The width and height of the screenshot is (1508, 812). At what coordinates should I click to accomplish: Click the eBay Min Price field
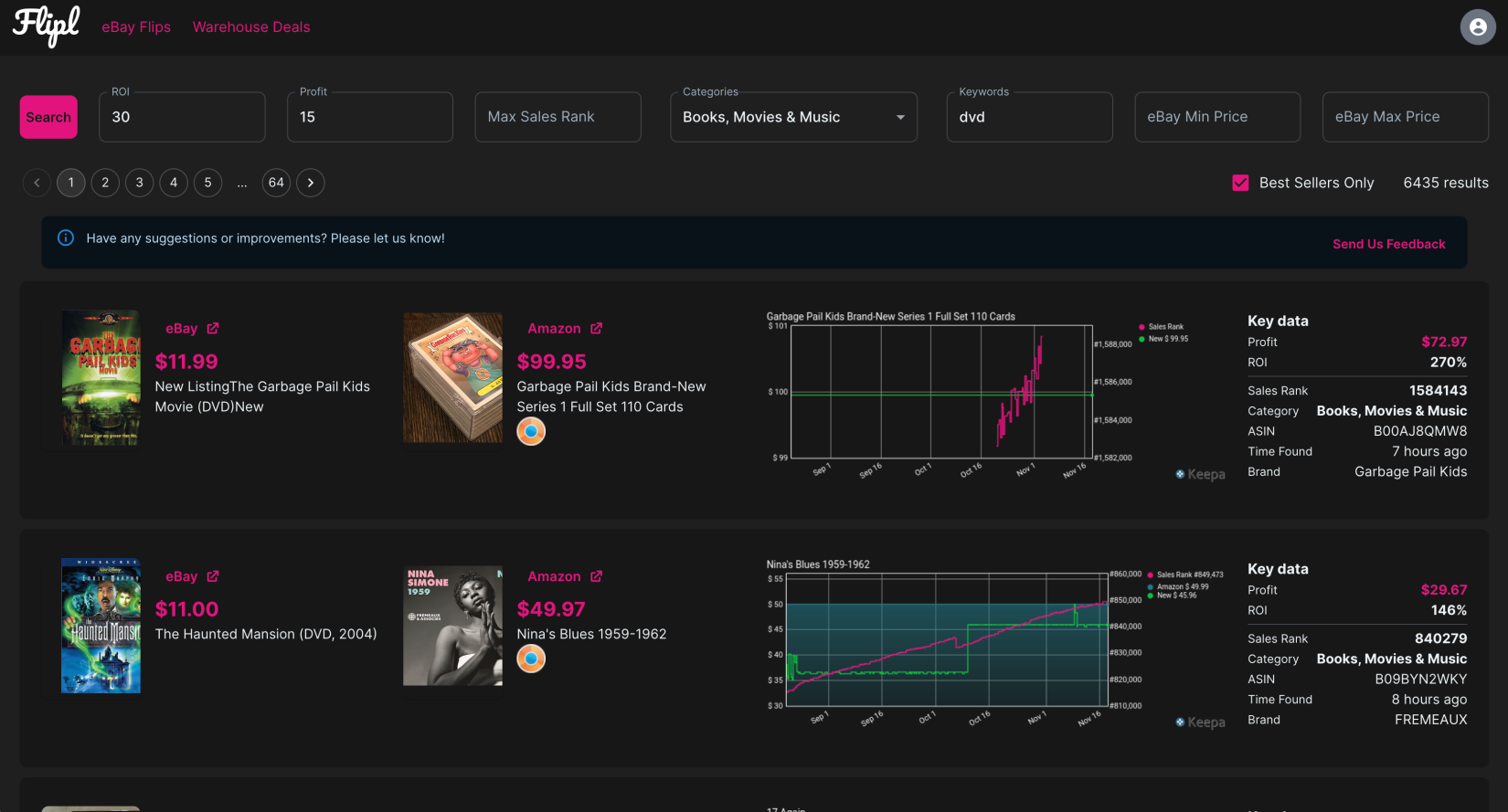(1217, 117)
